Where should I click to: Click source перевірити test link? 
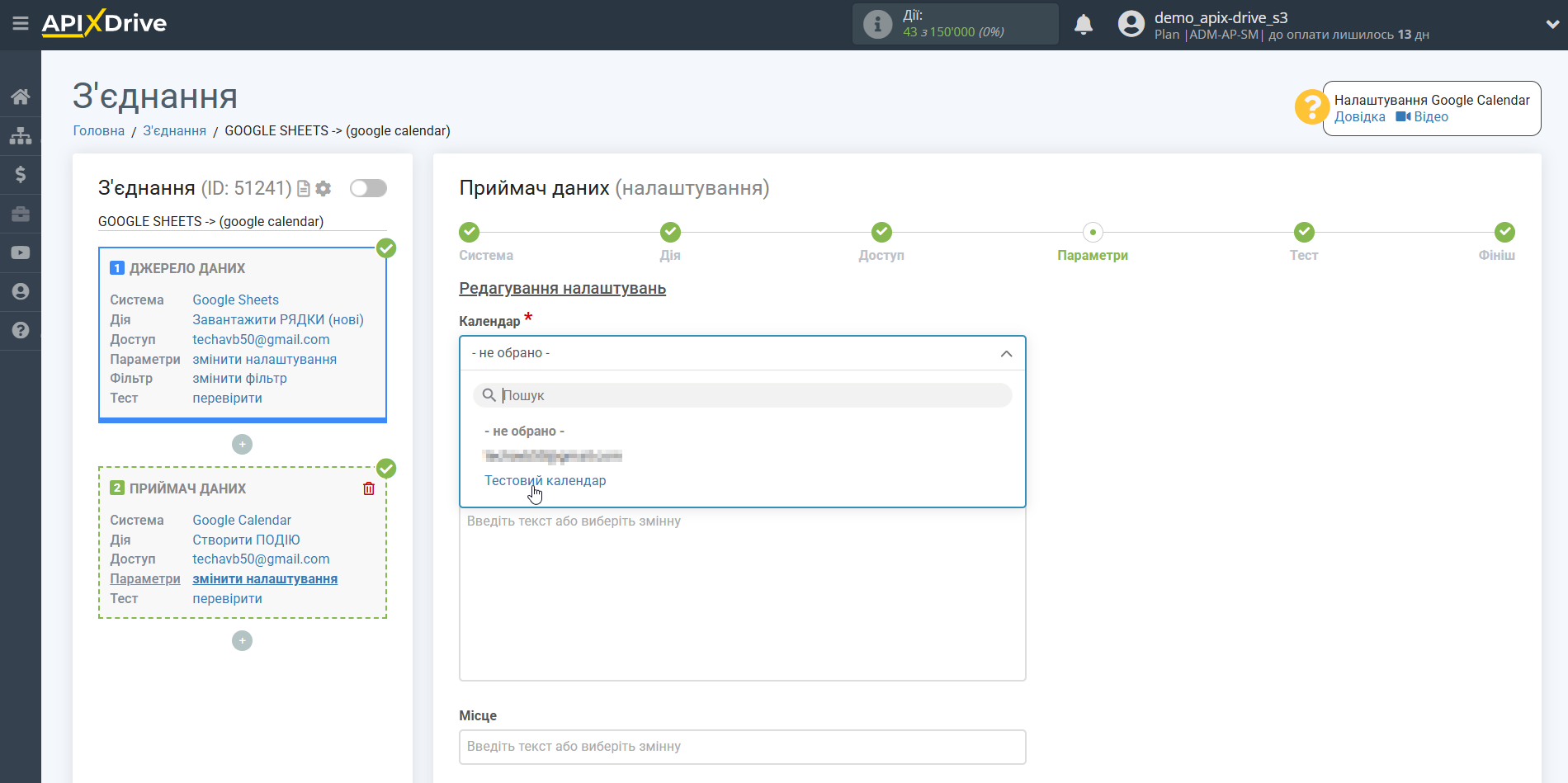tap(227, 399)
